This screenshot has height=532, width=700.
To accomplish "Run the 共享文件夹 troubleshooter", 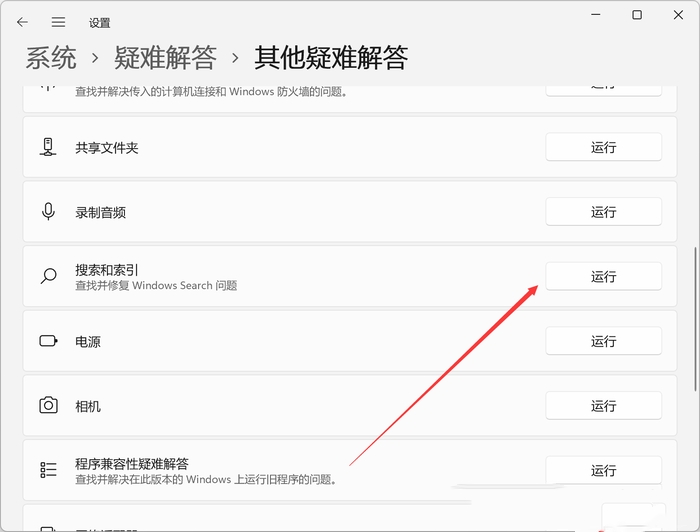I will (x=603, y=147).
